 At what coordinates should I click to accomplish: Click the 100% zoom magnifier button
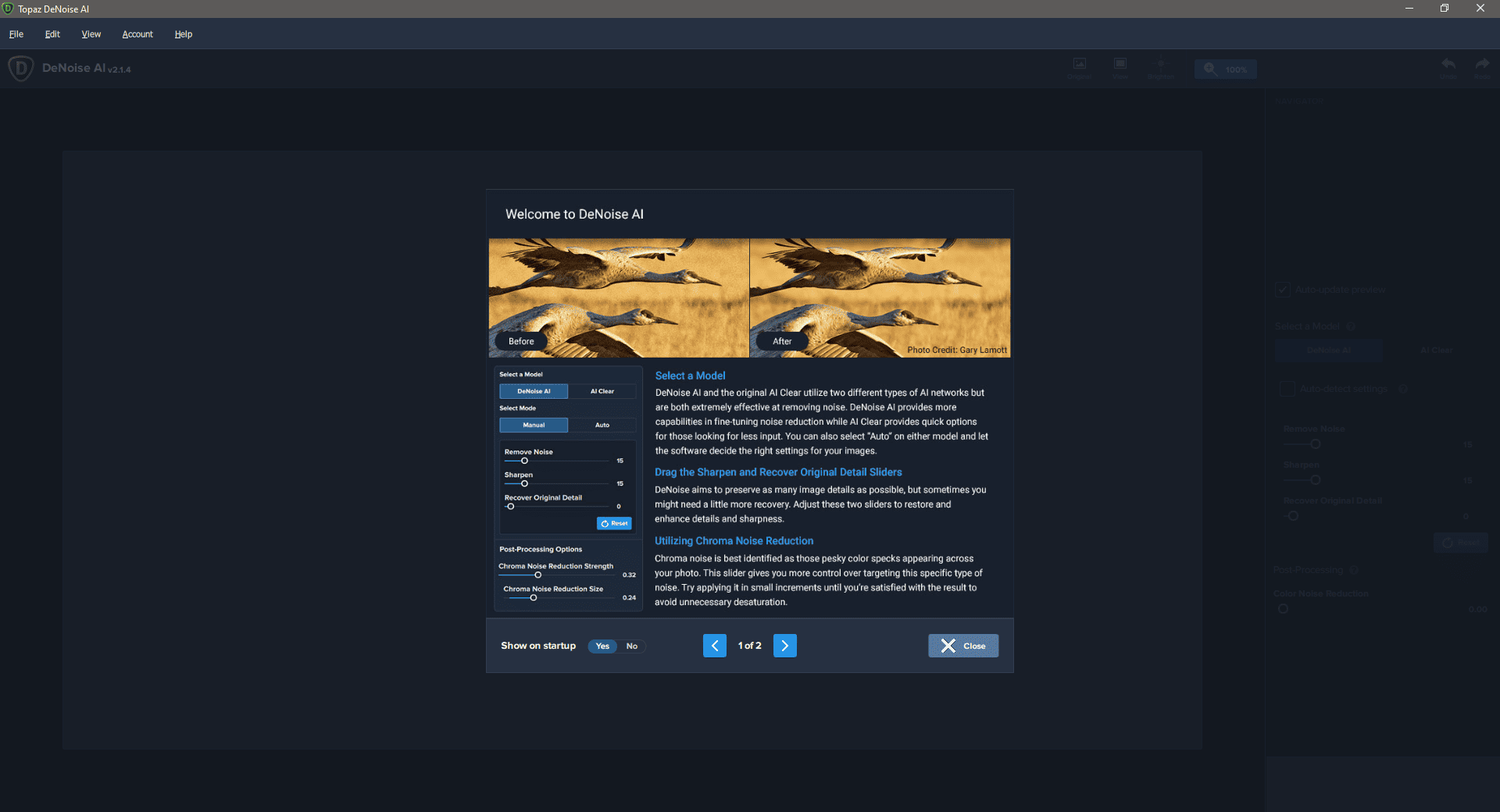pos(1225,69)
